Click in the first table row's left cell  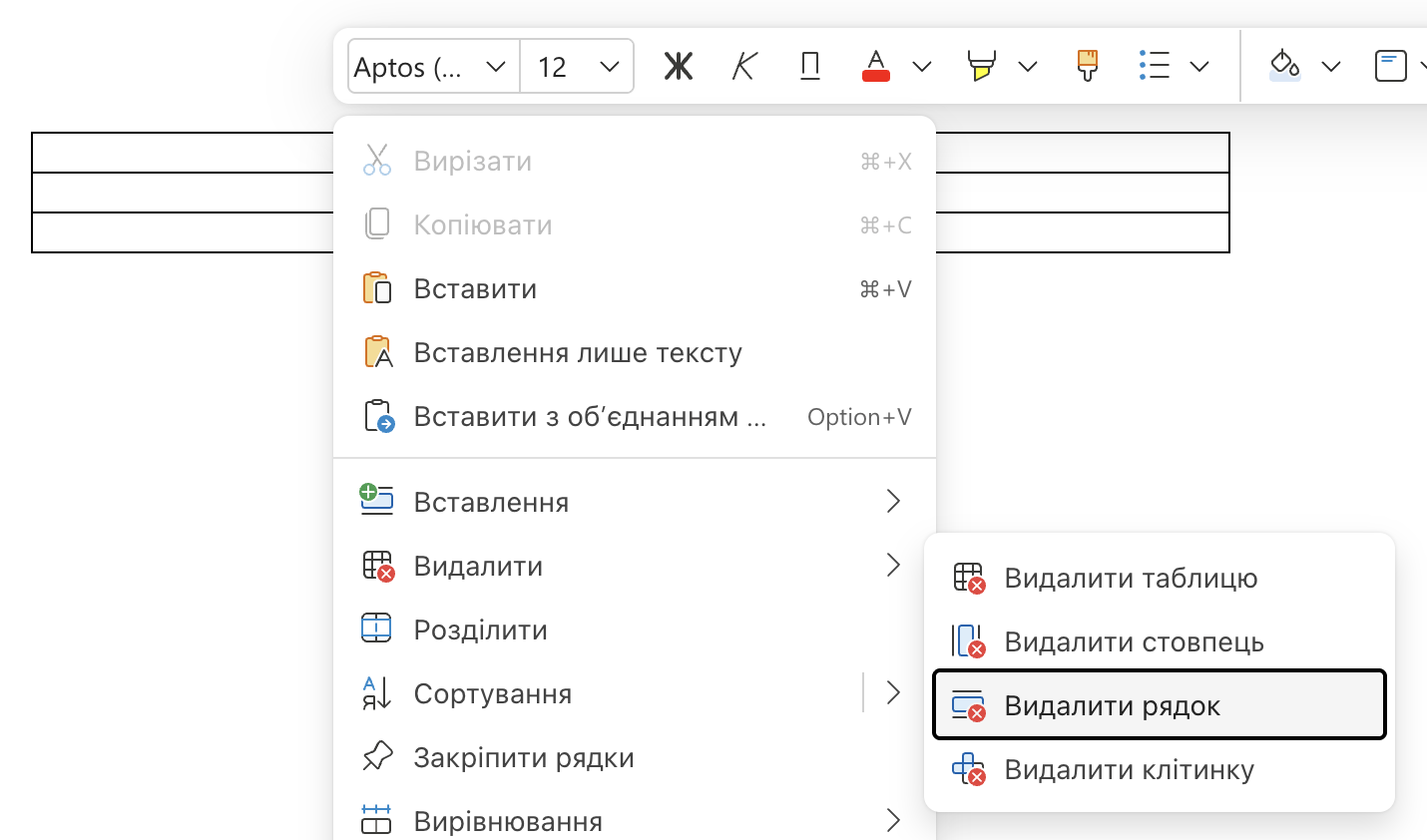click(180, 153)
